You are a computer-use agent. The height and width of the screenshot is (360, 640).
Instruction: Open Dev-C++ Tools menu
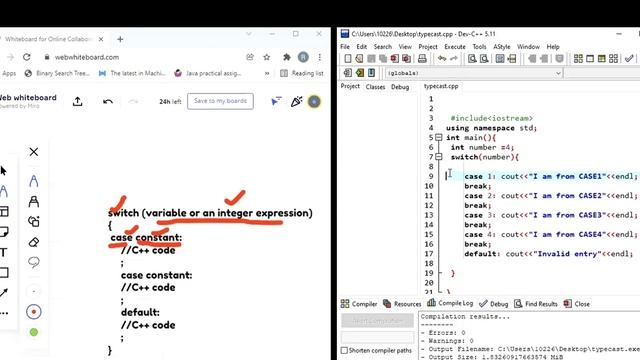(479, 47)
